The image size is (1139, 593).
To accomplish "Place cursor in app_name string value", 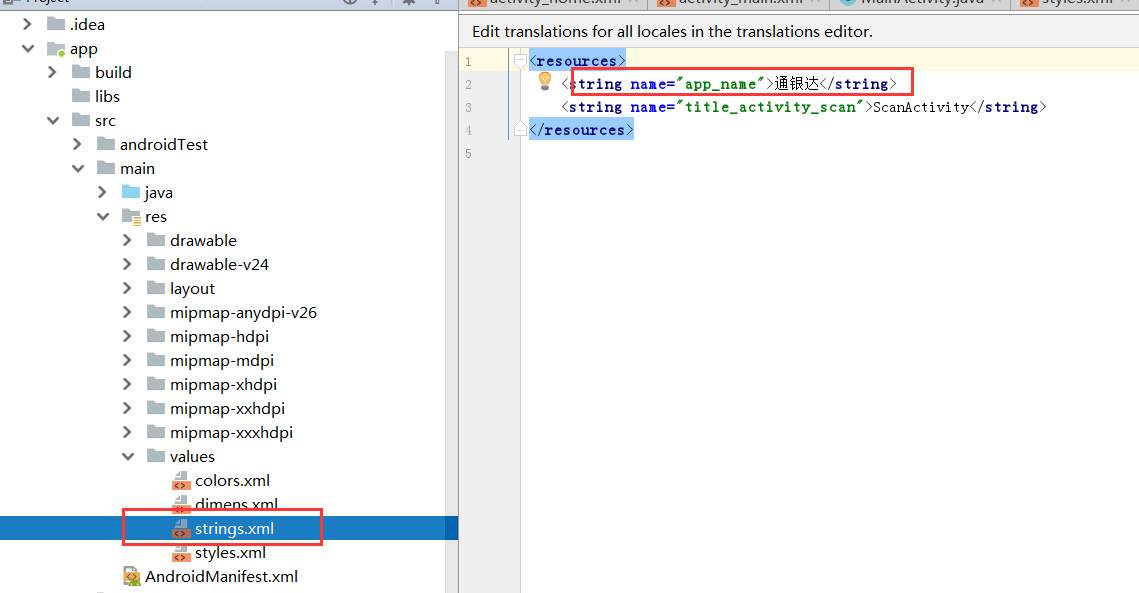I will pos(797,84).
